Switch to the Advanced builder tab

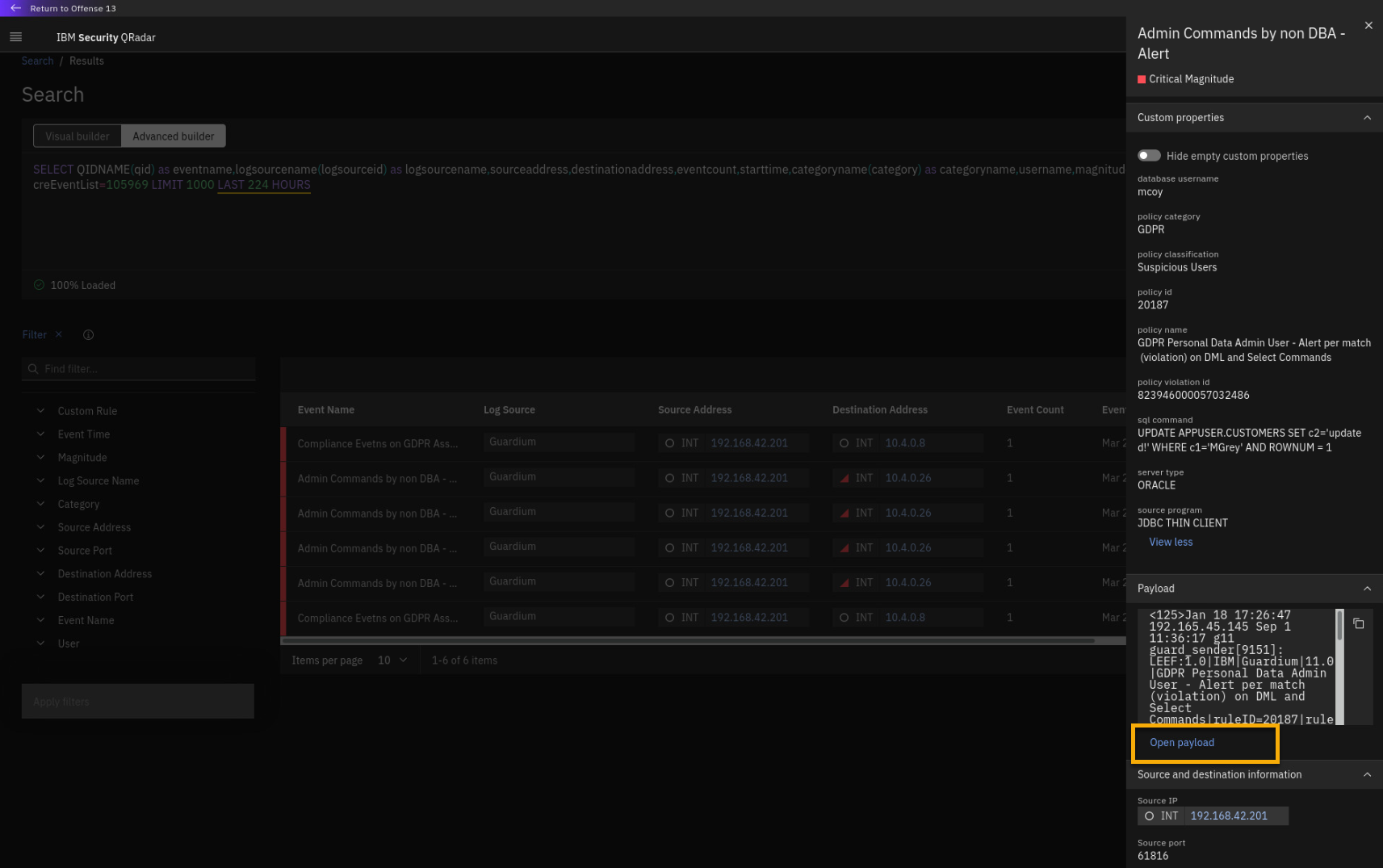click(174, 136)
